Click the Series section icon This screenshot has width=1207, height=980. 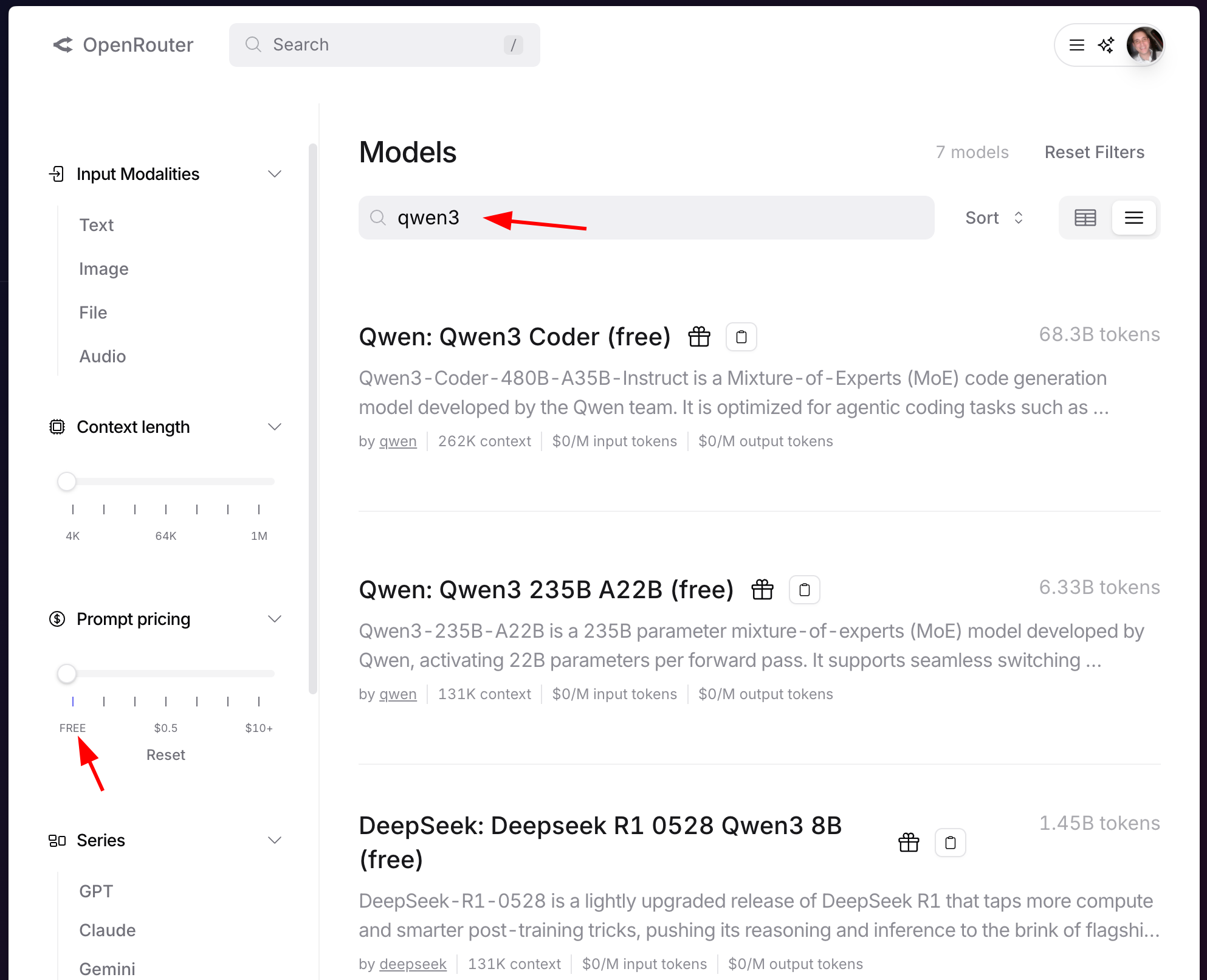pyautogui.click(x=57, y=840)
